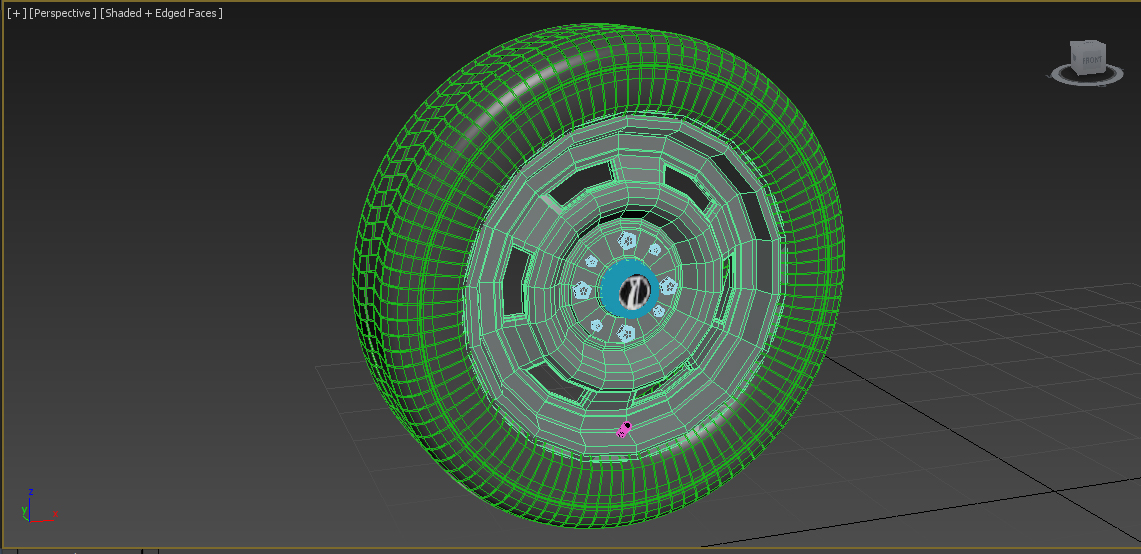Click the chrome center emblem on hub
The height and width of the screenshot is (554, 1141).
point(634,291)
